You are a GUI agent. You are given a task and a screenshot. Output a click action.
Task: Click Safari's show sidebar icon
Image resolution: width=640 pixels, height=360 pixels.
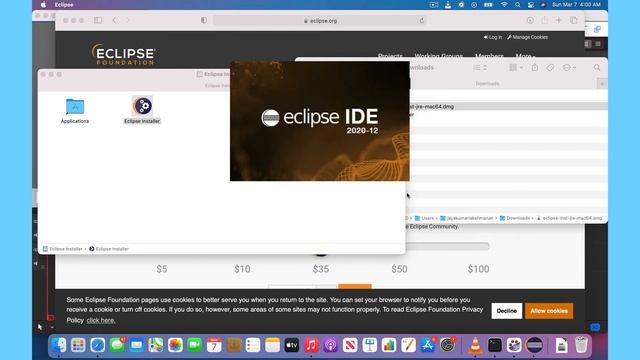coord(98,20)
